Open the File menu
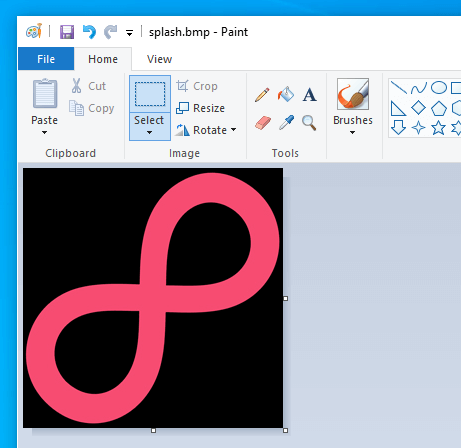This screenshot has width=461, height=448. [x=46, y=59]
